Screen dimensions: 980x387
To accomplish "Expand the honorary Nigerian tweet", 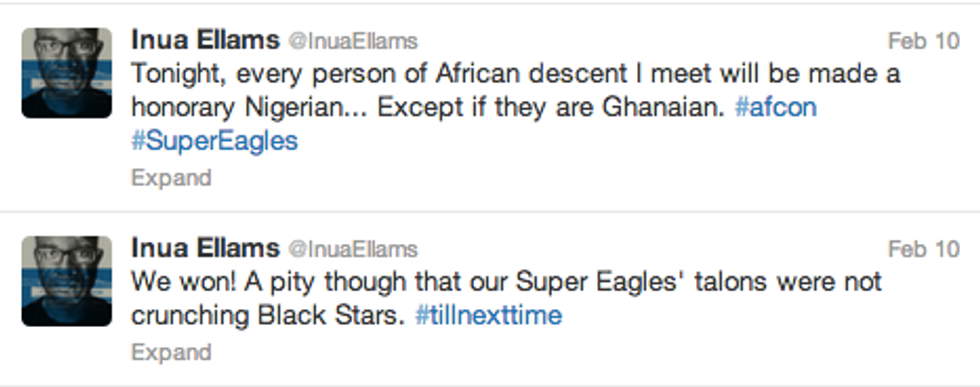I will (171, 178).
